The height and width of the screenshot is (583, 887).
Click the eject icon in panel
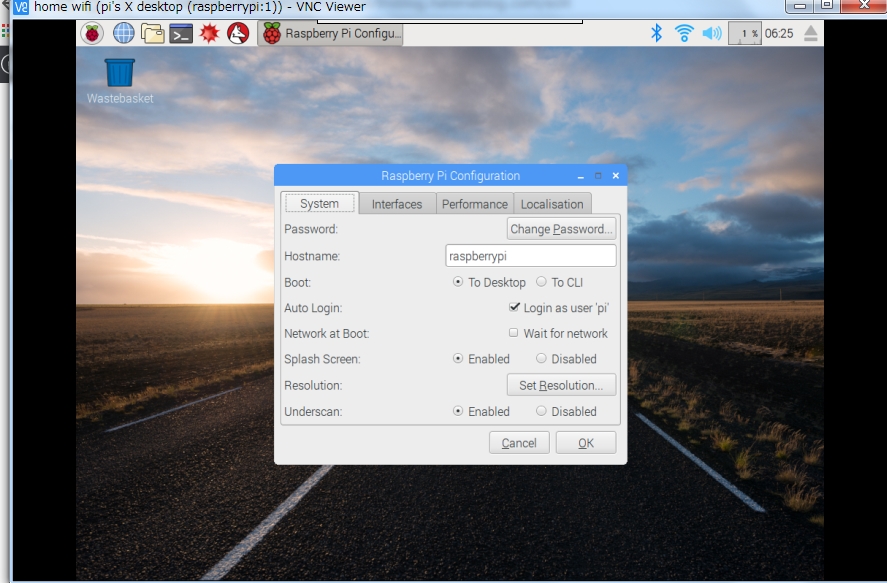click(811, 33)
